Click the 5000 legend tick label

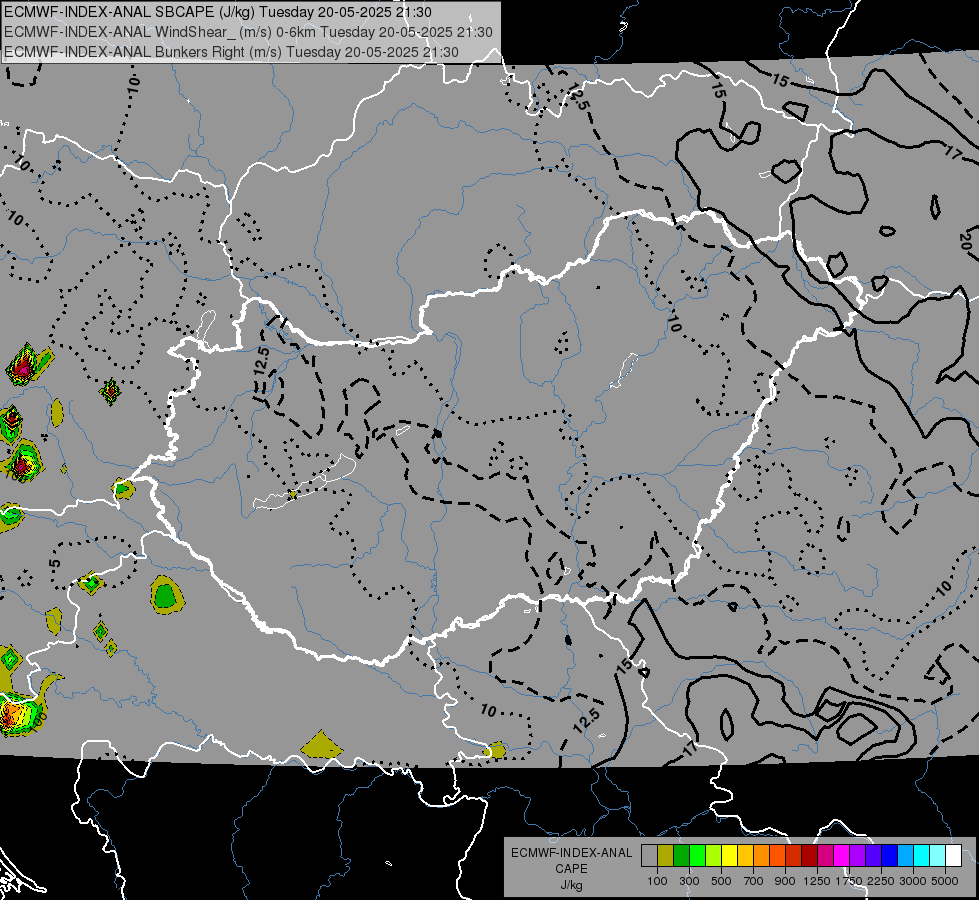(x=945, y=881)
